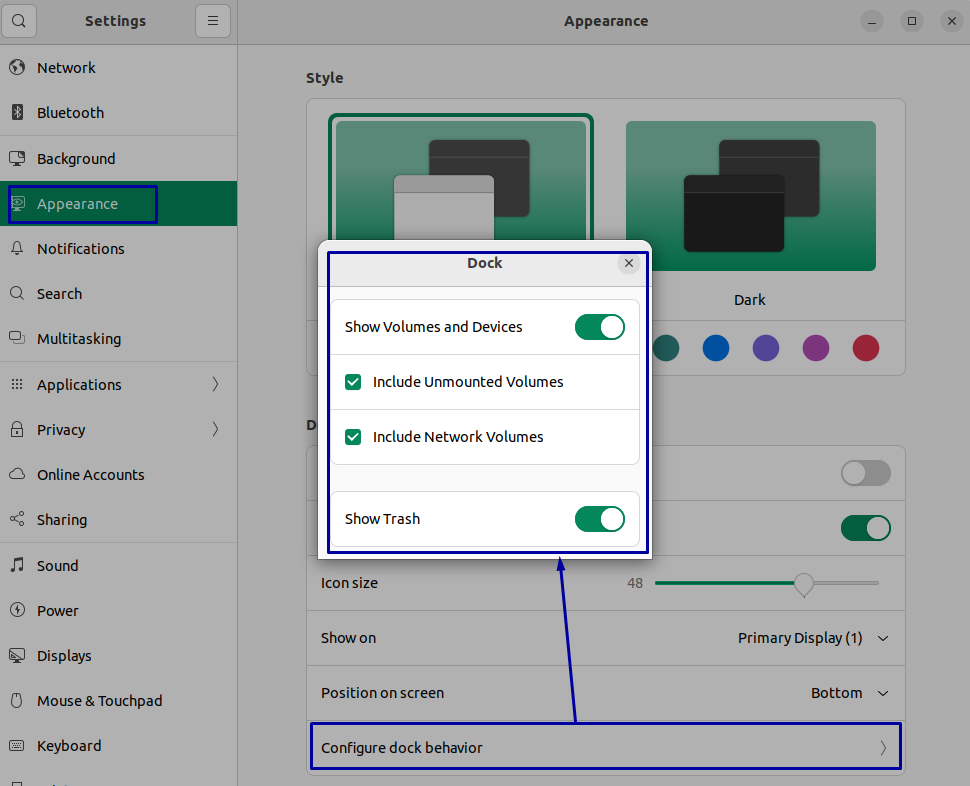Toggle the Show Trash switch

(x=599, y=519)
